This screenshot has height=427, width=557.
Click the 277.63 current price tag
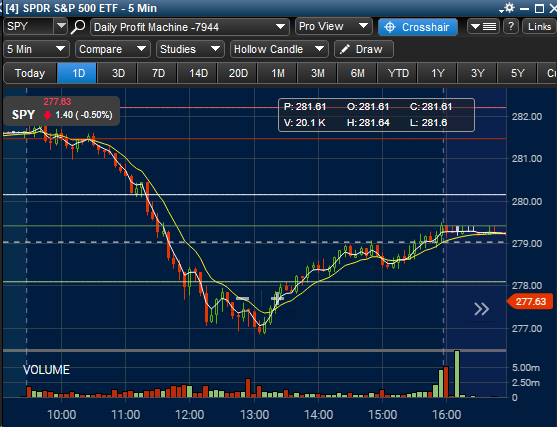pyautogui.click(x=530, y=302)
